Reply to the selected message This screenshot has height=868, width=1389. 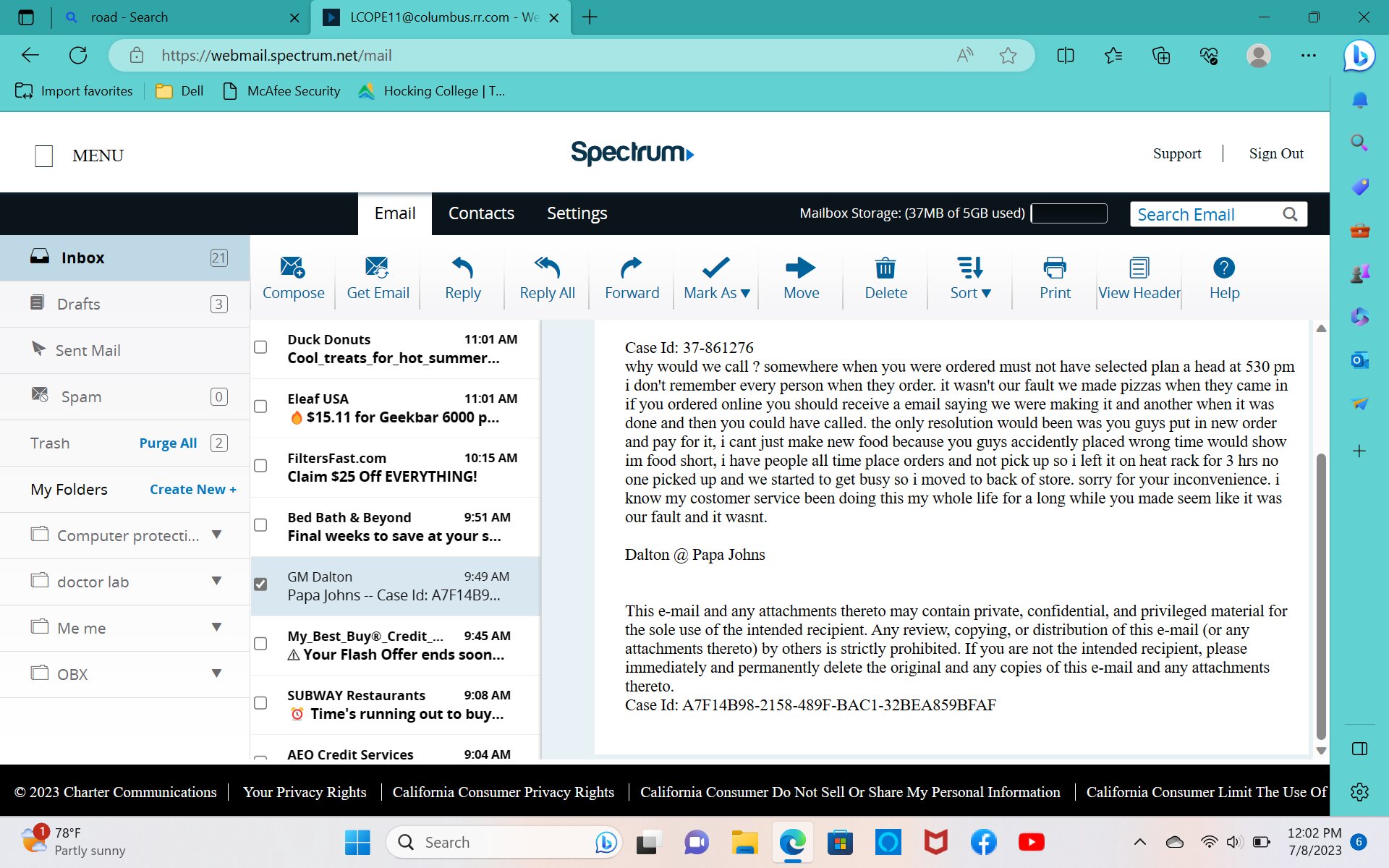[462, 268]
